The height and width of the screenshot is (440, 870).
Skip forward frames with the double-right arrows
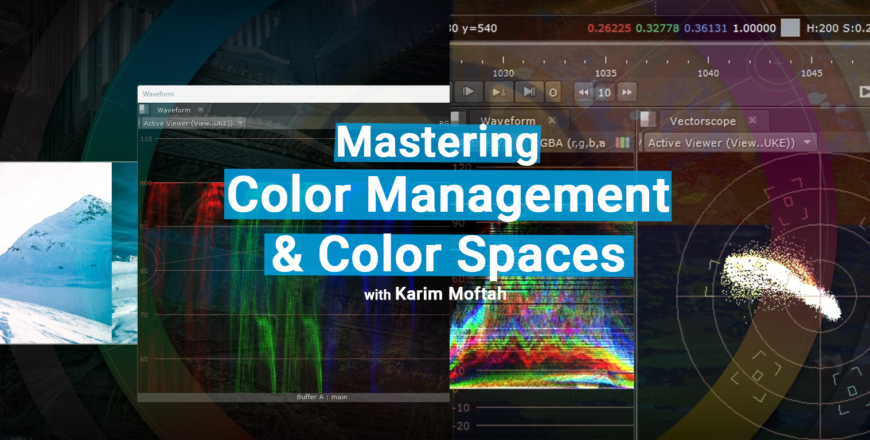pyautogui.click(x=626, y=92)
